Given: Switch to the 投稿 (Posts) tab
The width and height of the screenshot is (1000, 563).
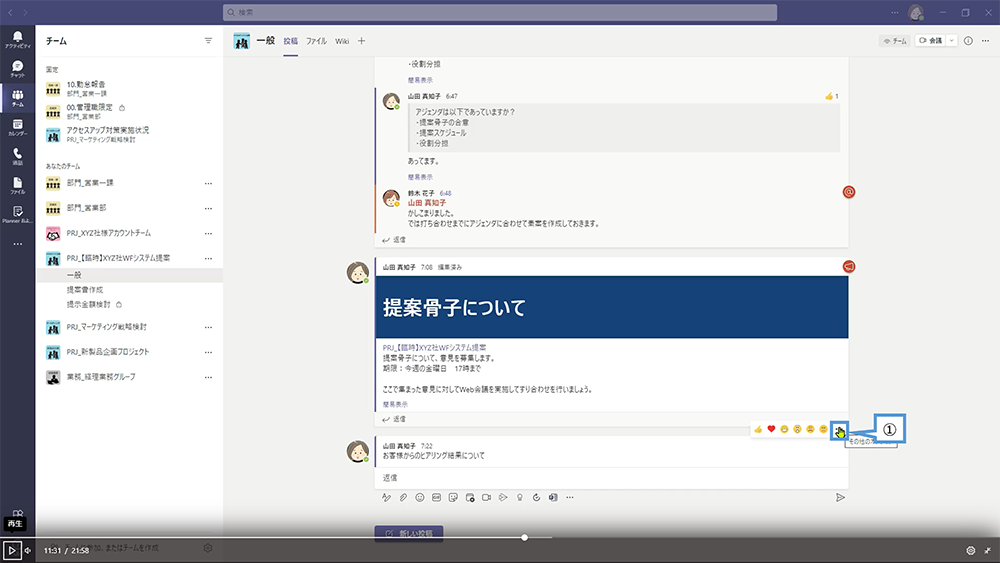Looking at the screenshot, I should pyautogui.click(x=291, y=41).
